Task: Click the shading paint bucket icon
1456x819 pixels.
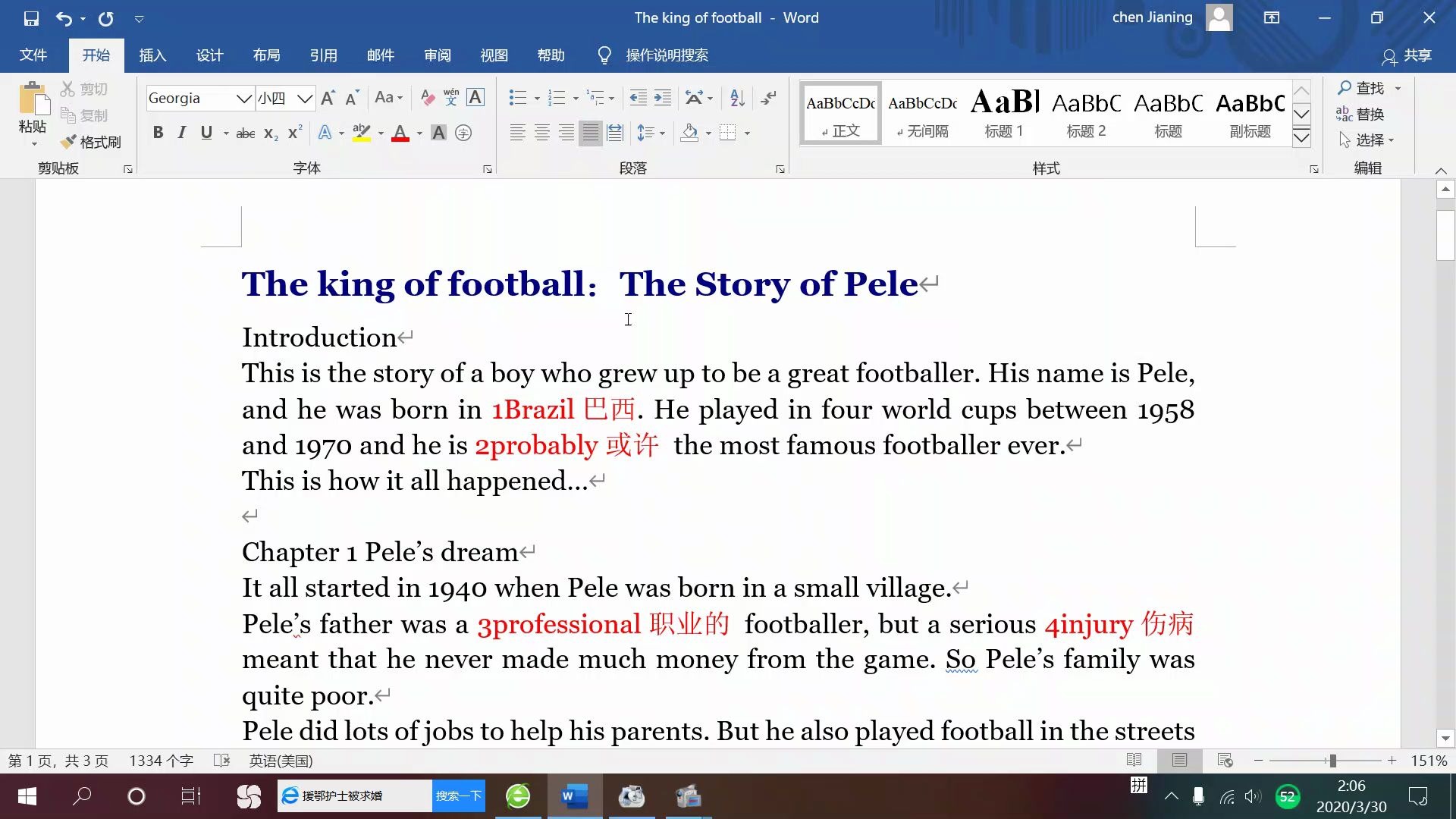Action: (690, 133)
